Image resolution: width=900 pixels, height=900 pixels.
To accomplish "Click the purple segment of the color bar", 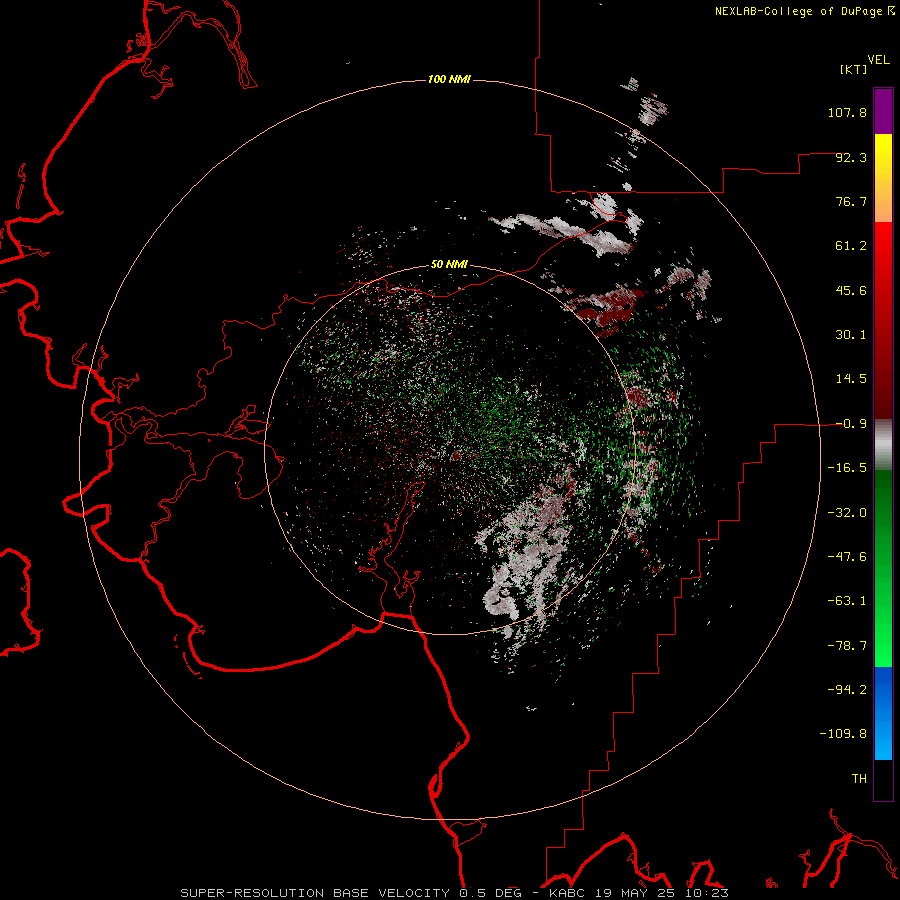I will (x=883, y=111).
